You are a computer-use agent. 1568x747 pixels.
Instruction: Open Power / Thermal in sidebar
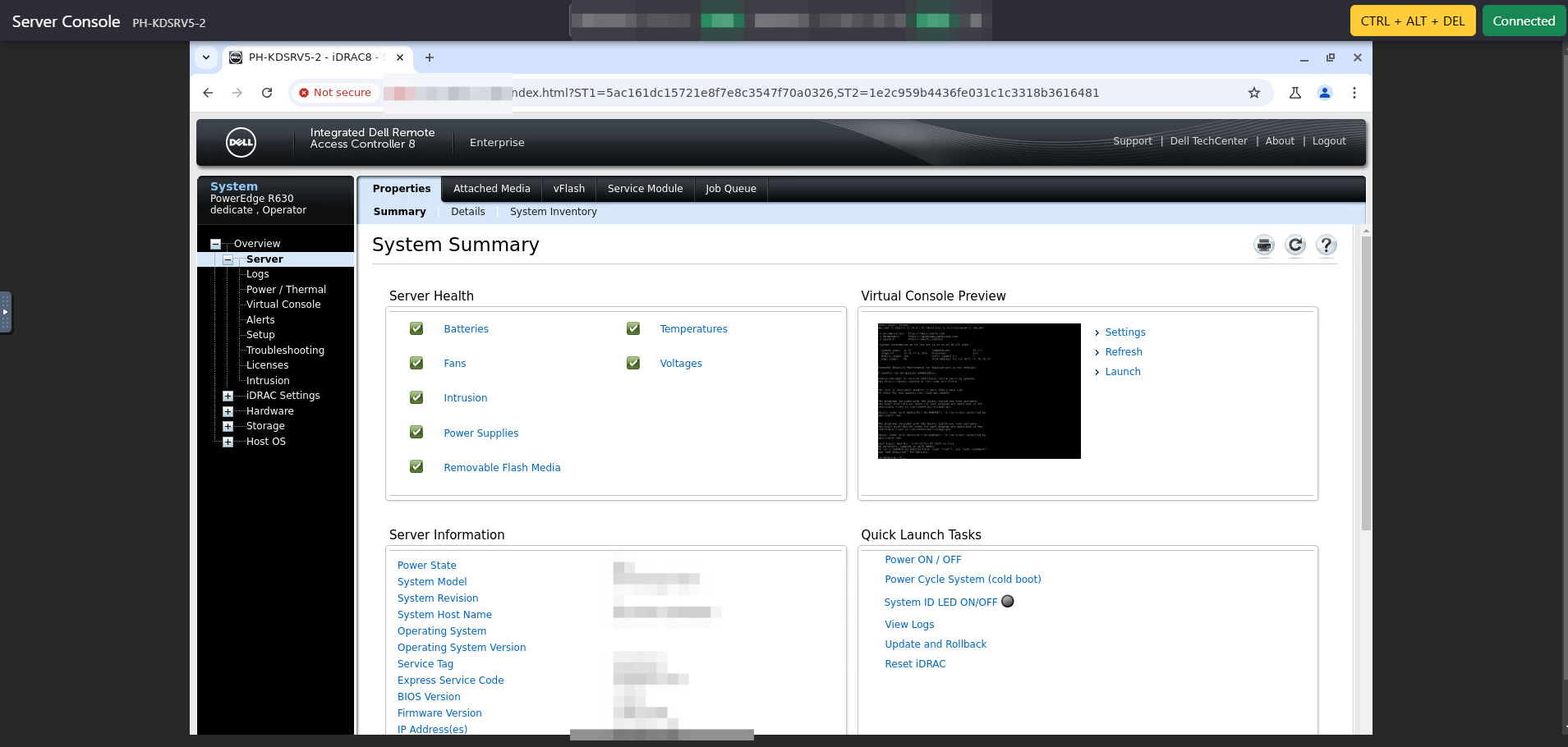point(286,290)
